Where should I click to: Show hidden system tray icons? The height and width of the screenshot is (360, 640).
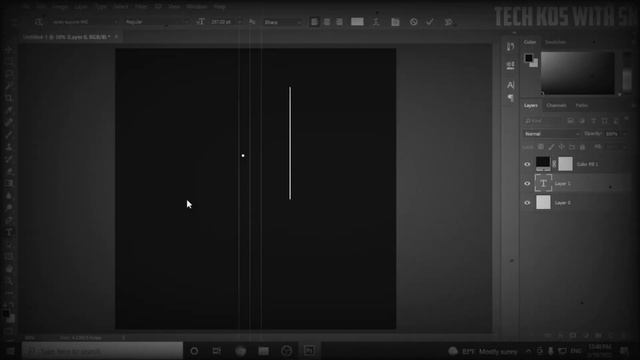pos(529,351)
